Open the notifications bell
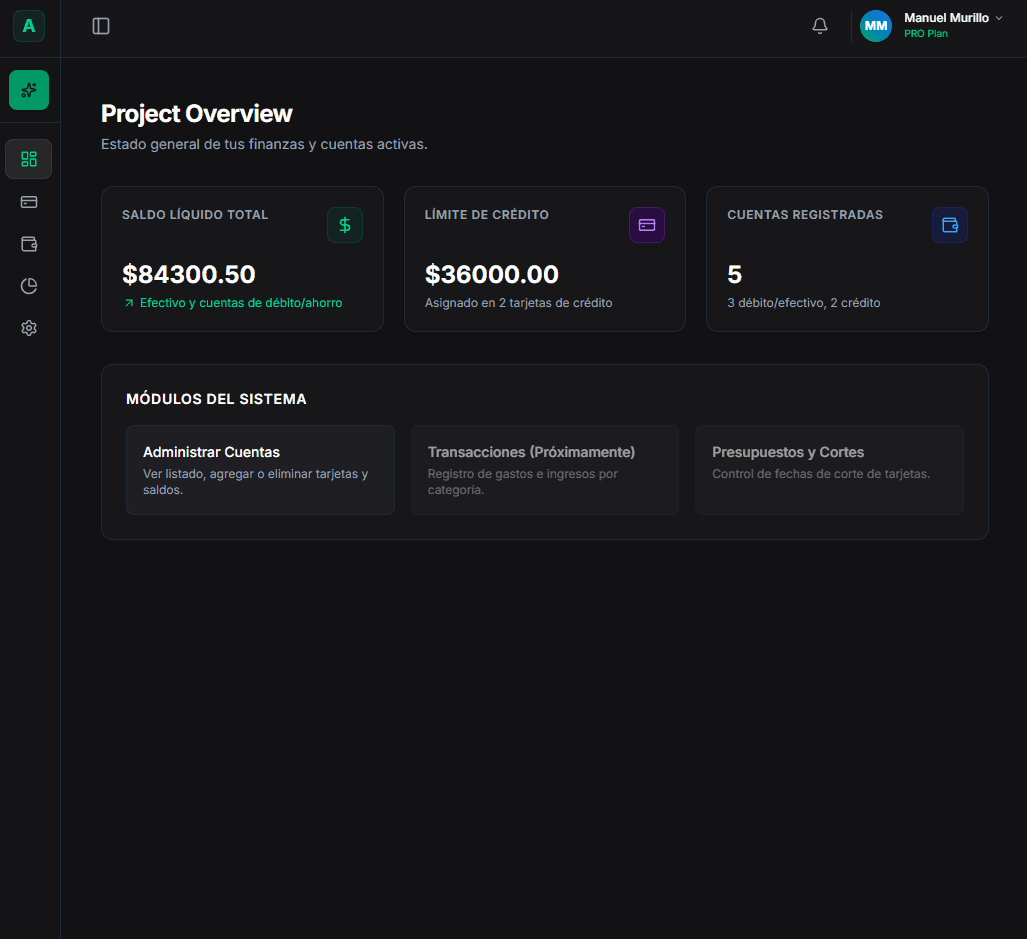Screen dimensions: 1027x939 pos(819,26)
